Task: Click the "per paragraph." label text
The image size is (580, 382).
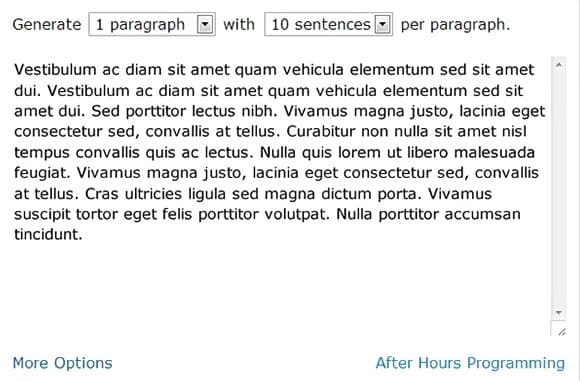Action: [x=455, y=25]
